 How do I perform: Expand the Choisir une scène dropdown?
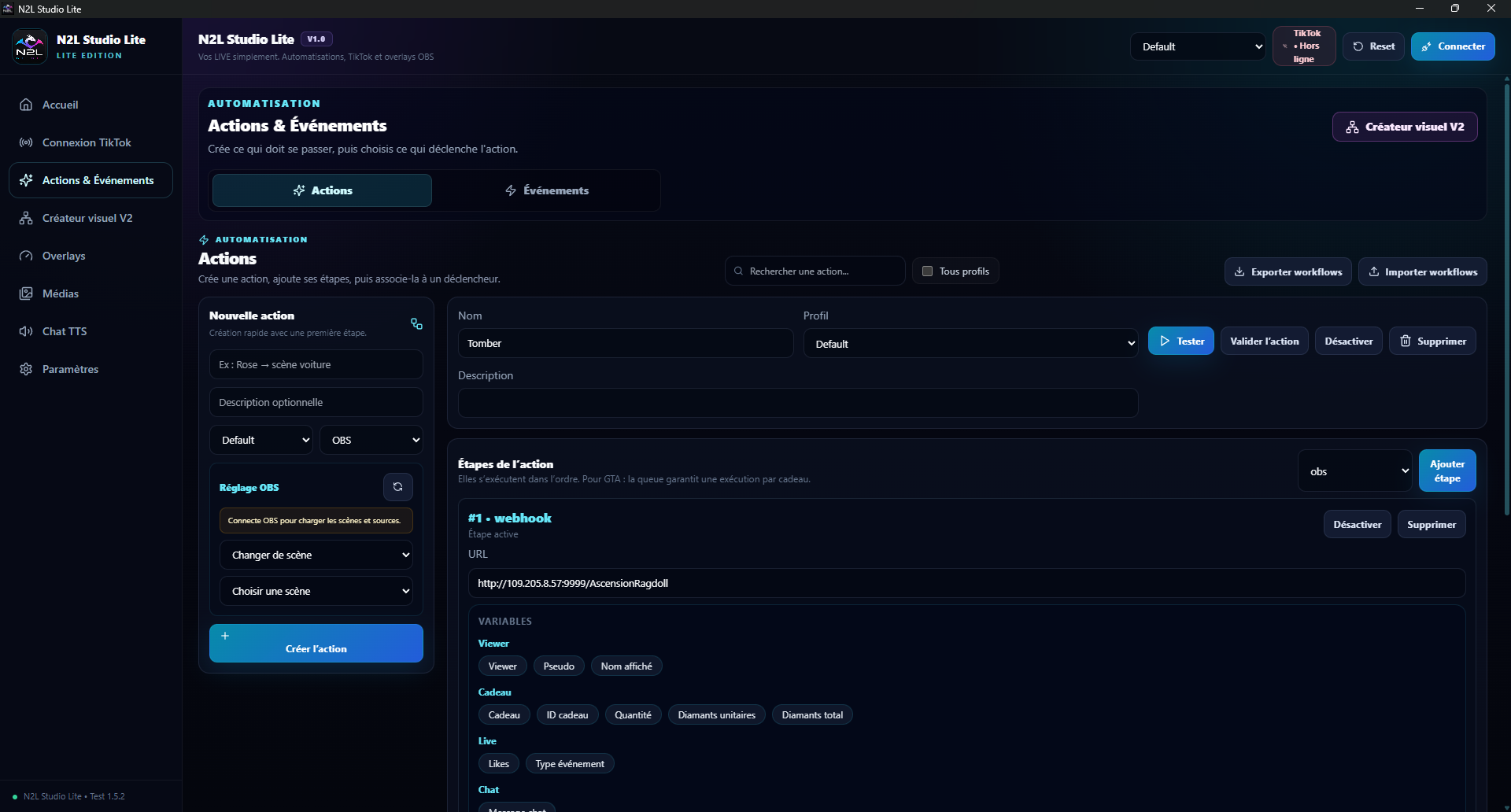tap(316, 591)
